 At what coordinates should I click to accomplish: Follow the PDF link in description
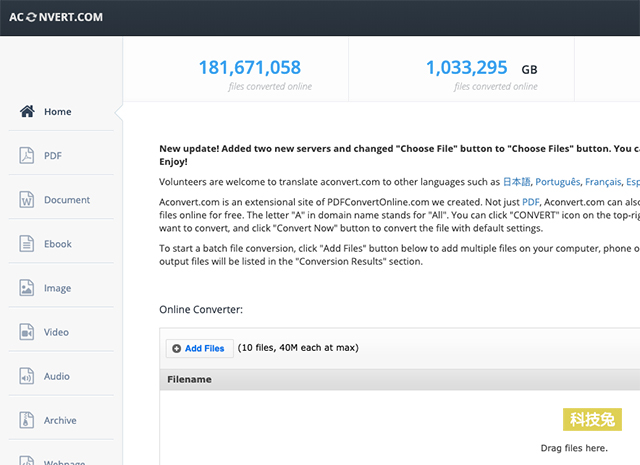(531, 202)
